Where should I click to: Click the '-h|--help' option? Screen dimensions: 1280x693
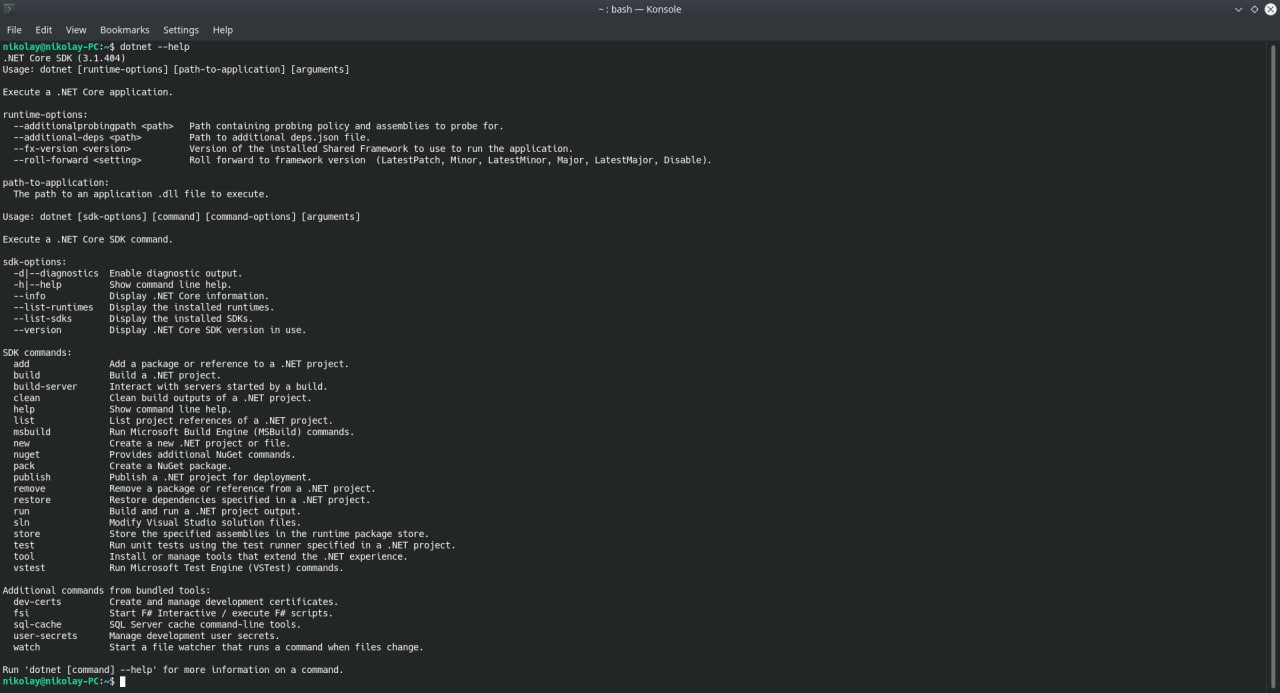(x=37, y=285)
